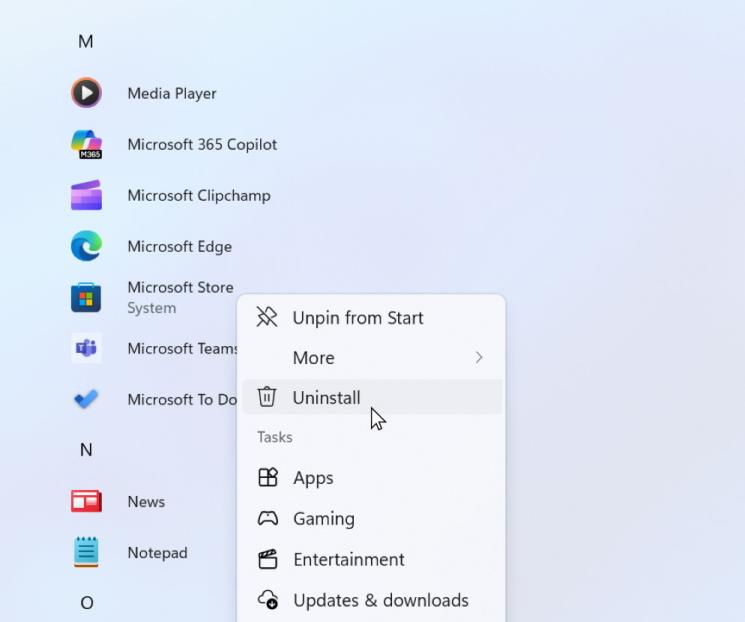Image resolution: width=745 pixels, height=622 pixels.
Task: Choose the Entertainment task entry
Action: click(x=372, y=559)
